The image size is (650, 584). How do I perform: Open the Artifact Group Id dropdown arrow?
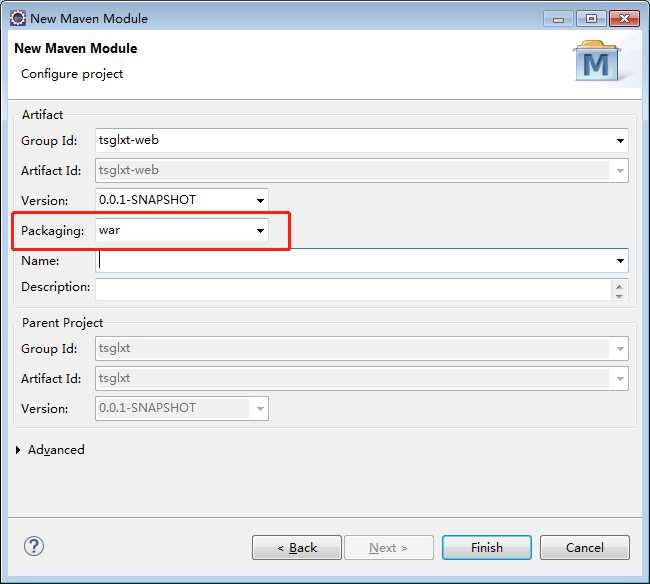[x=620, y=141]
